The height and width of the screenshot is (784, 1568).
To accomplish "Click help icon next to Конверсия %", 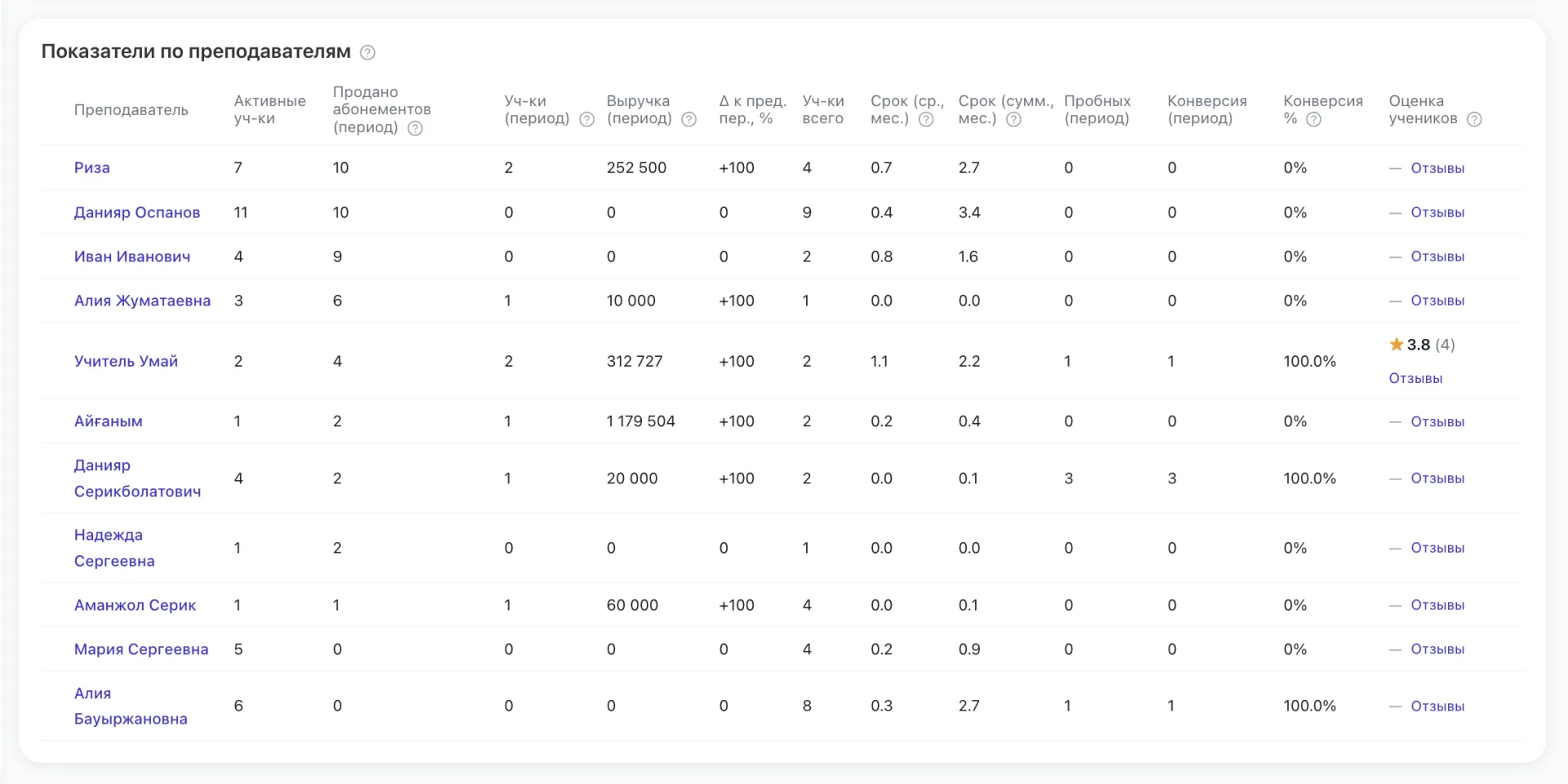I will point(1313,119).
